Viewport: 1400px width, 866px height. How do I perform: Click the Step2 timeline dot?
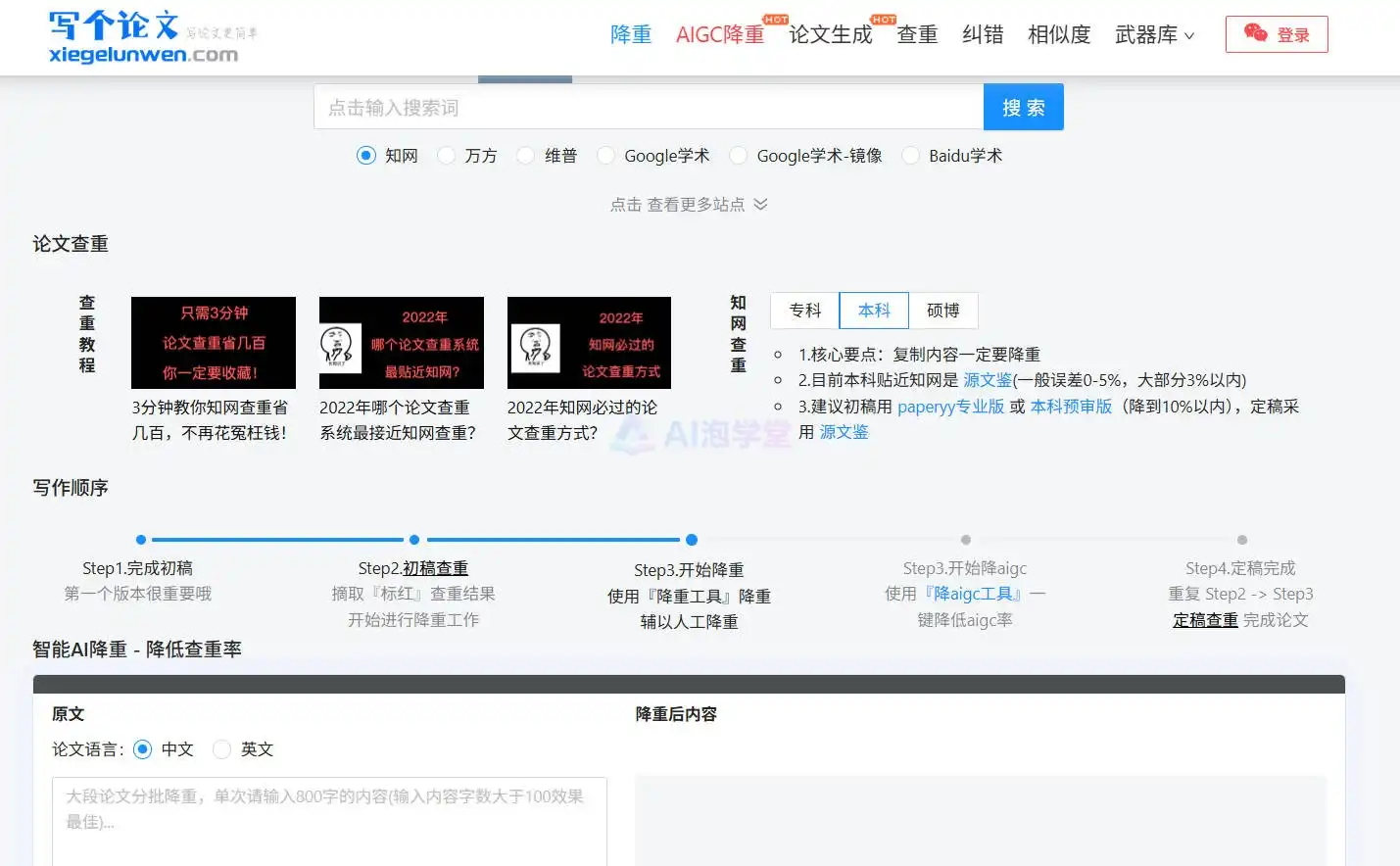point(414,540)
